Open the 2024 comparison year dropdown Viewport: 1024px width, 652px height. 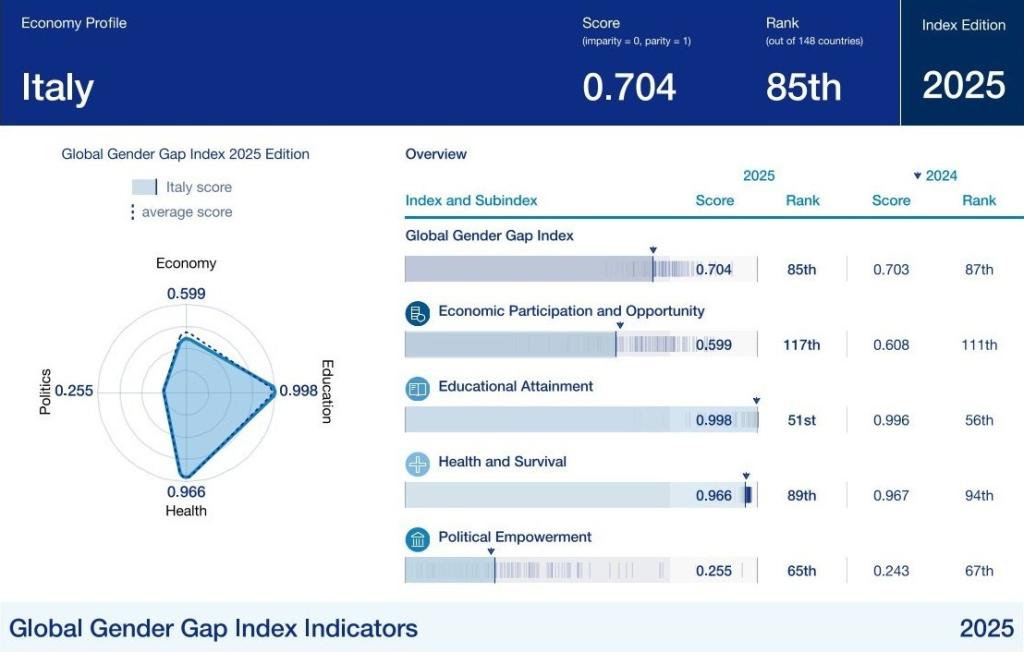click(x=935, y=176)
